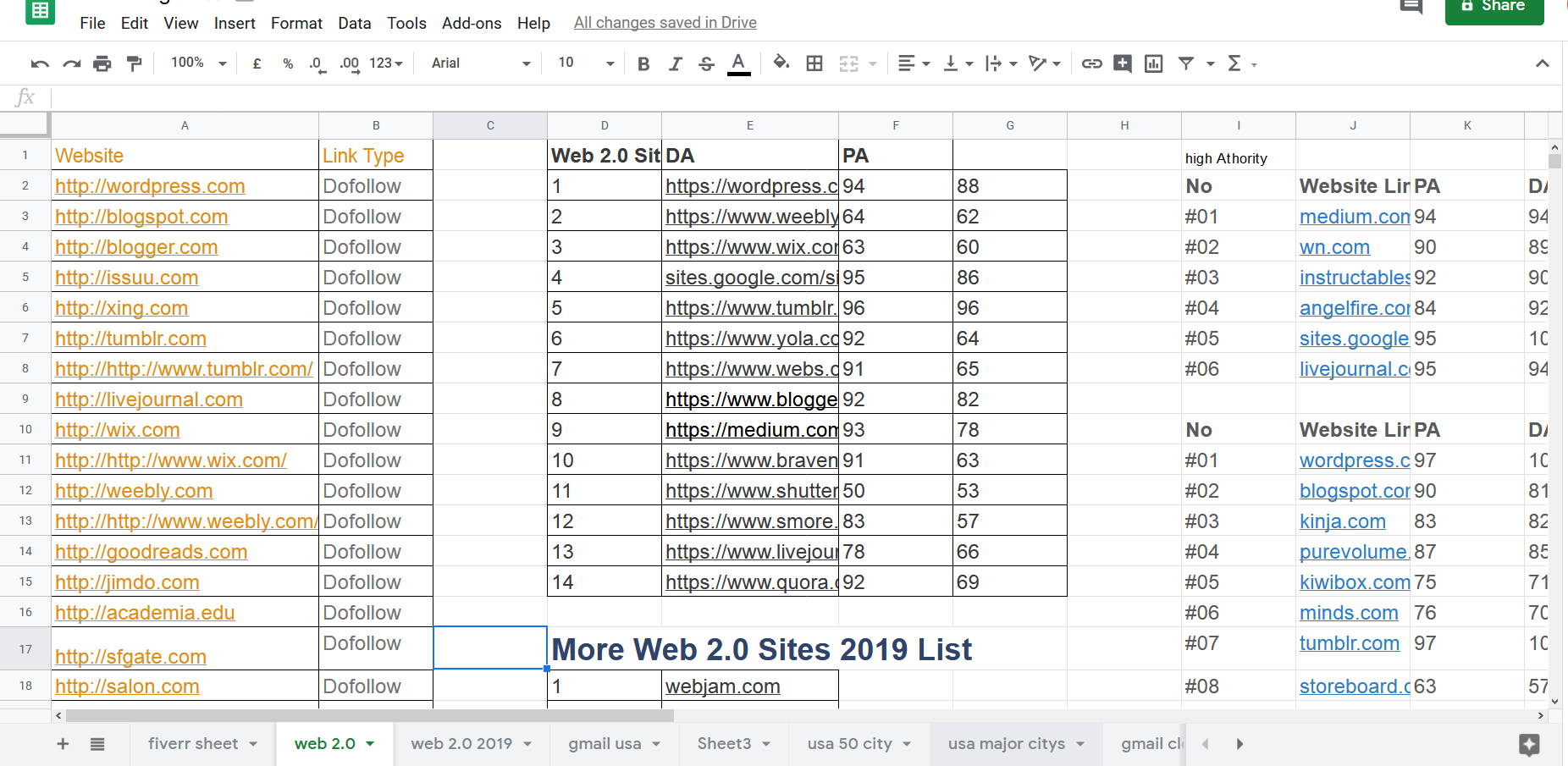Open the http://wordpress.com link in cell A2

point(149,185)
